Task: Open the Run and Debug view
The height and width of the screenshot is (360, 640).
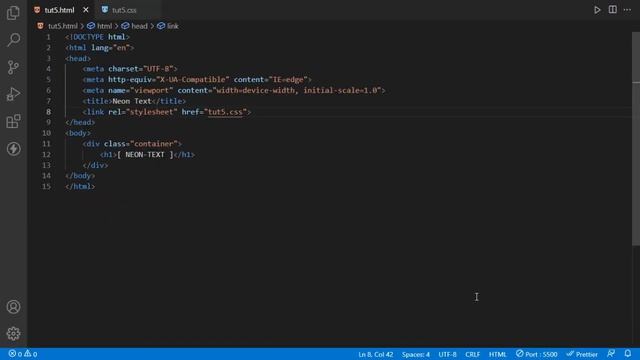Action: coord(13,94)
